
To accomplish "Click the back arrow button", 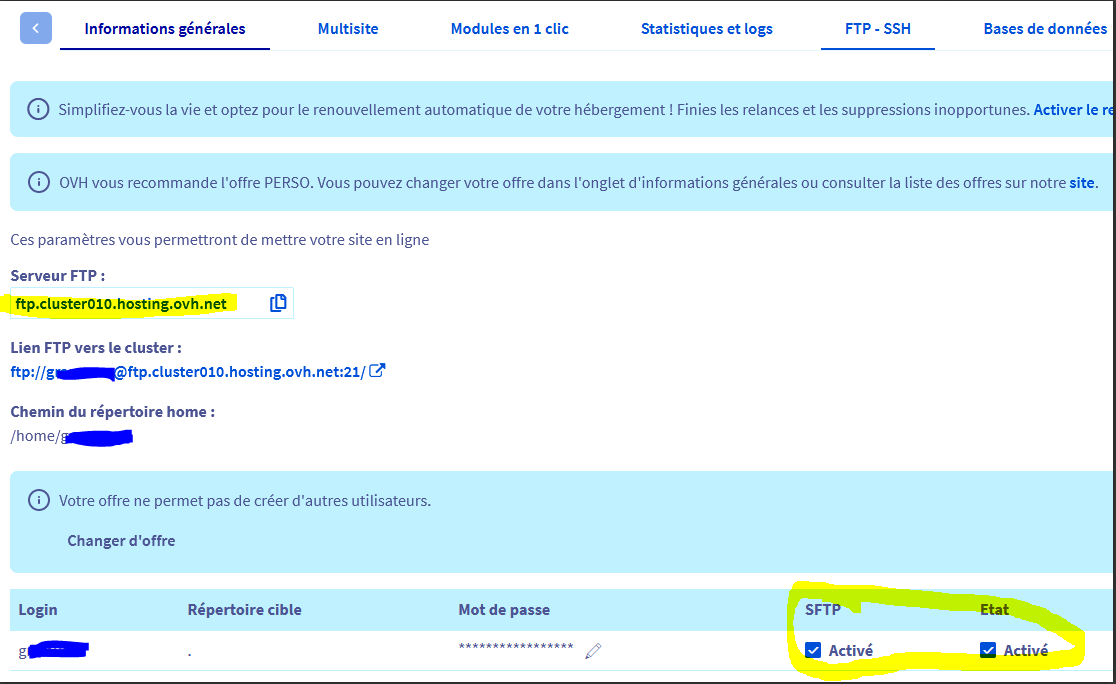I will pyautogui.click(x=36, y=28).
